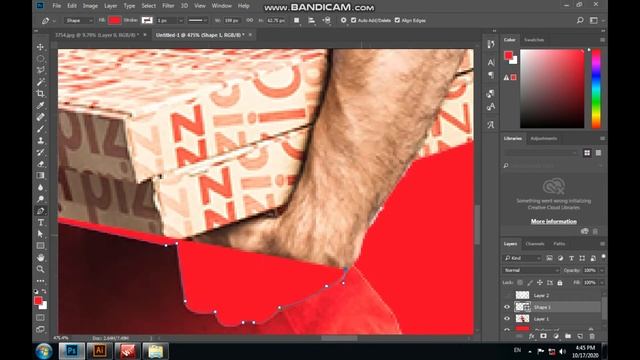The image size is (640, 360).
Task: Open the Opacity 100% dropdown arrow
Action: (602, 271)
